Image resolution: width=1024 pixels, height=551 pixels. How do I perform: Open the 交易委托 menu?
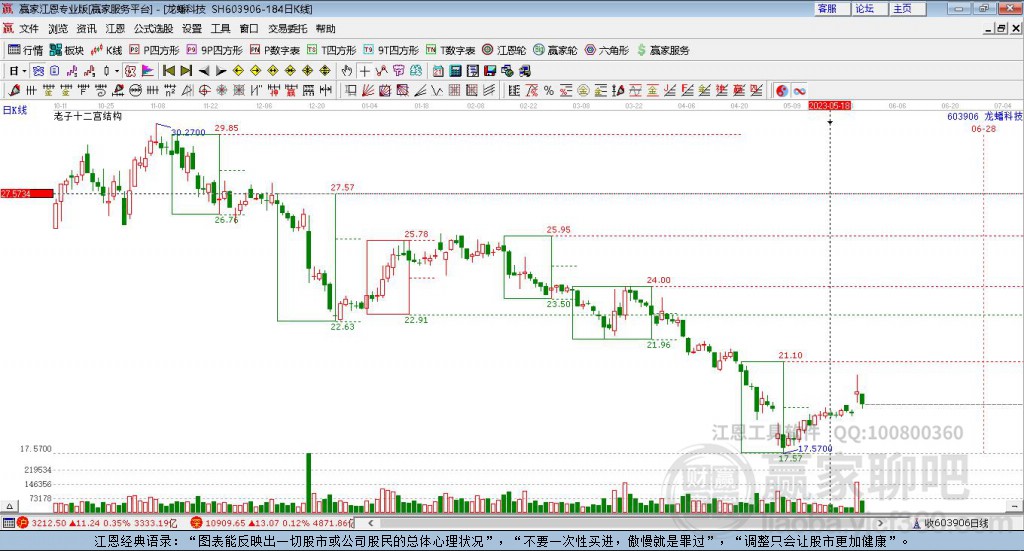[x=287, y=29]
